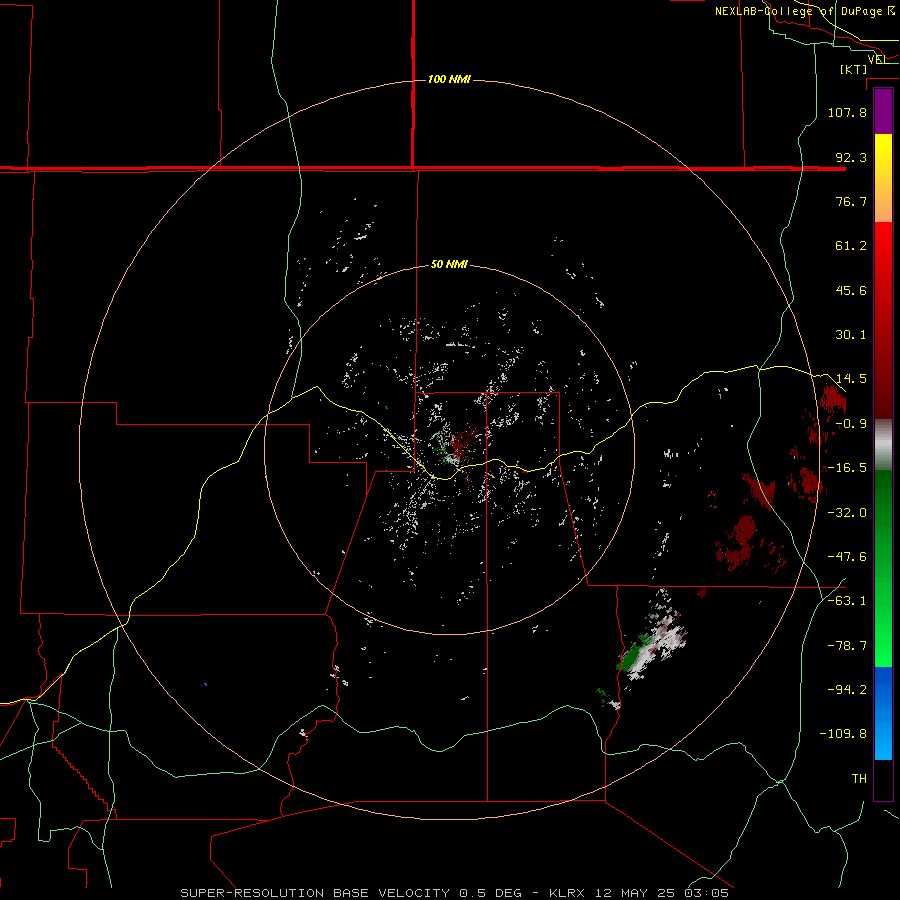
Task: Click the 03:05 timestamp in the footer
Action: (706, 893)
